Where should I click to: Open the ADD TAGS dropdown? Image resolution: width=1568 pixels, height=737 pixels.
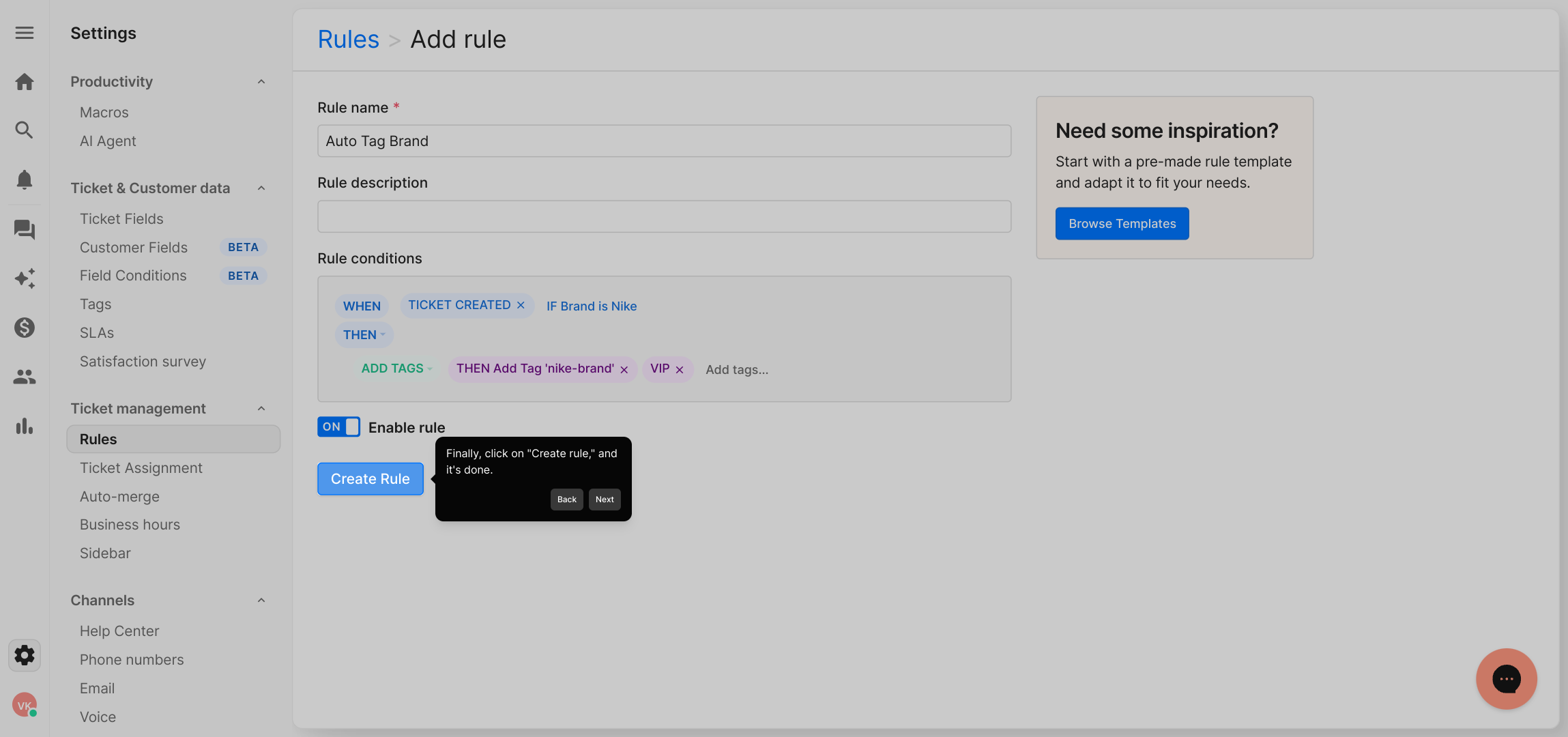coord(397,369)
